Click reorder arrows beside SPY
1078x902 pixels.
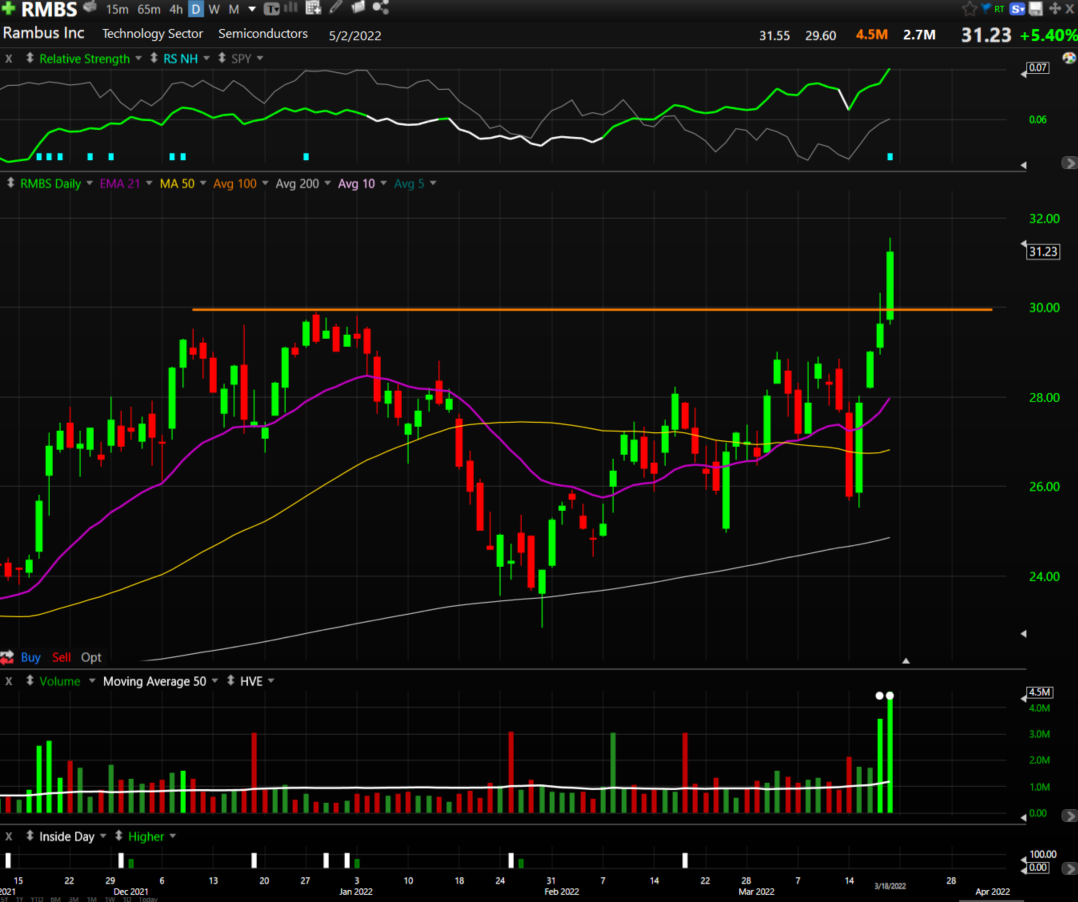221,58
